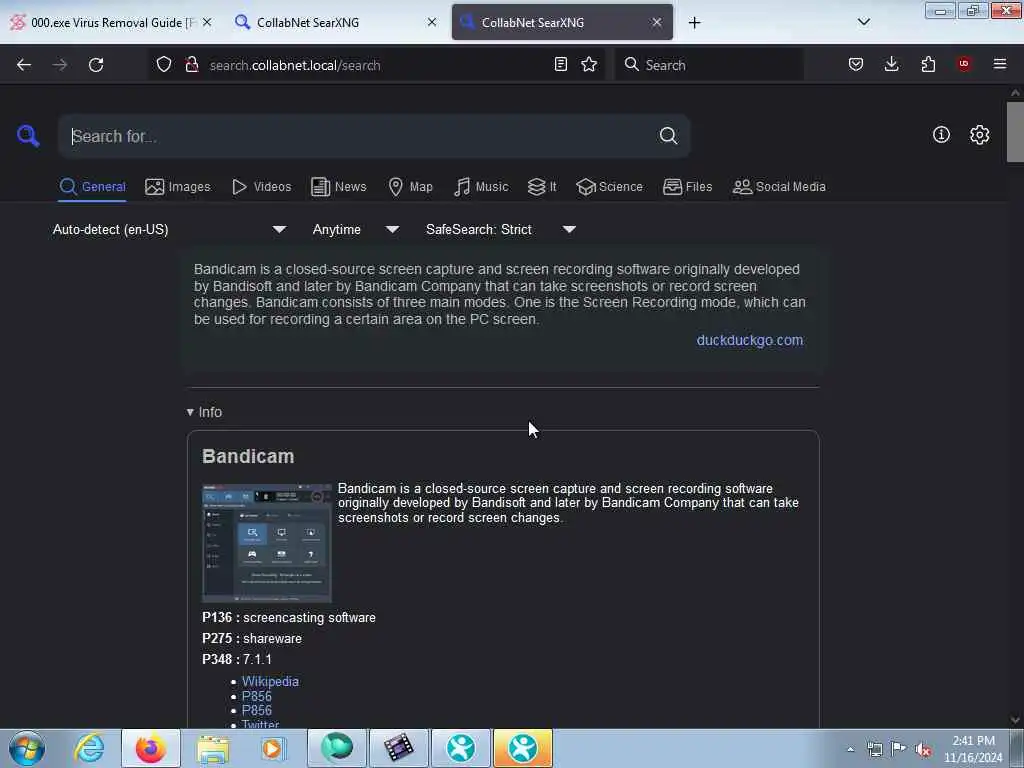Open the Firefox hamburger menu
This screenshot has width=1024, height=768.
coord(1000,64)
